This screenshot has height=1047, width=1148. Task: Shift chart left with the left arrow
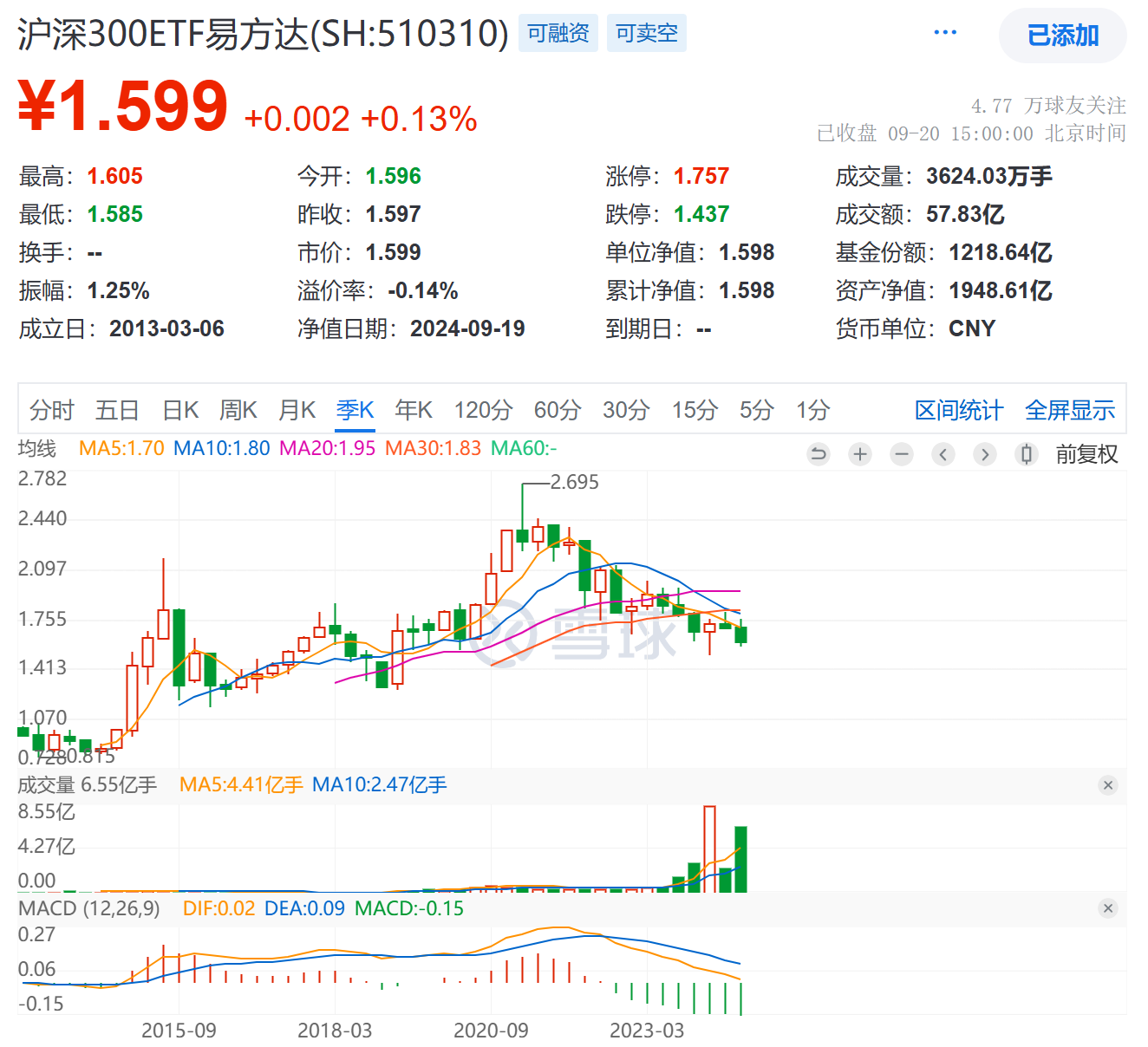coord(943,454)
